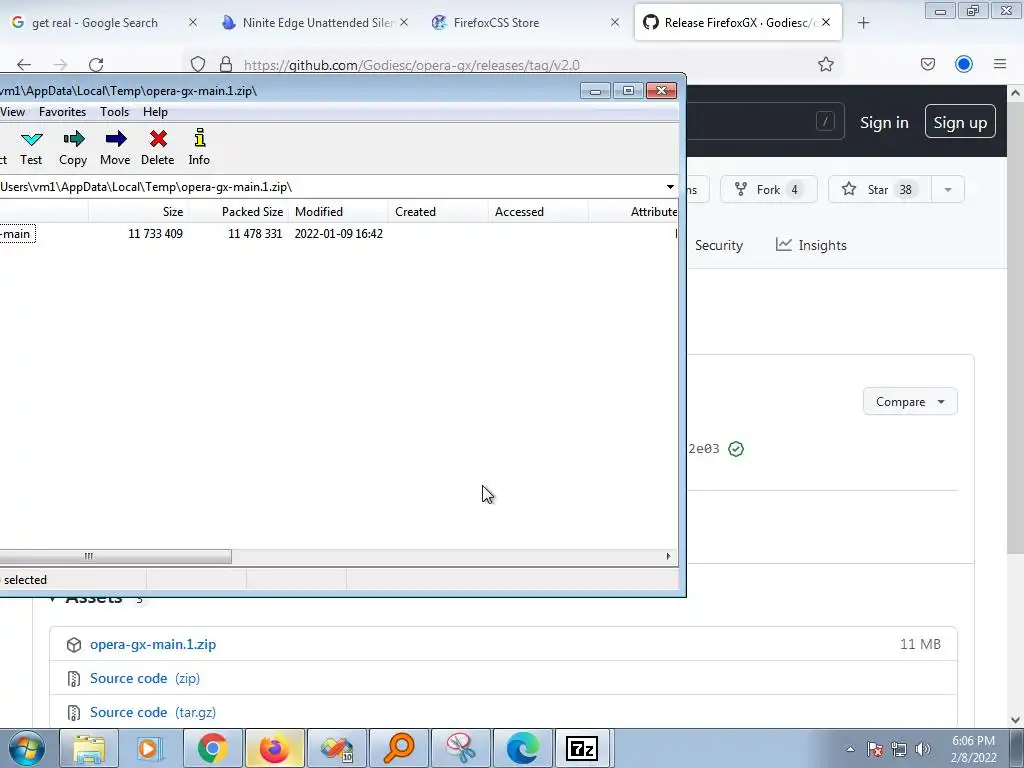This screenshot has height=768, width=1024.
Task: Click the Sign up button on GitHub
Action: (960, 121)
